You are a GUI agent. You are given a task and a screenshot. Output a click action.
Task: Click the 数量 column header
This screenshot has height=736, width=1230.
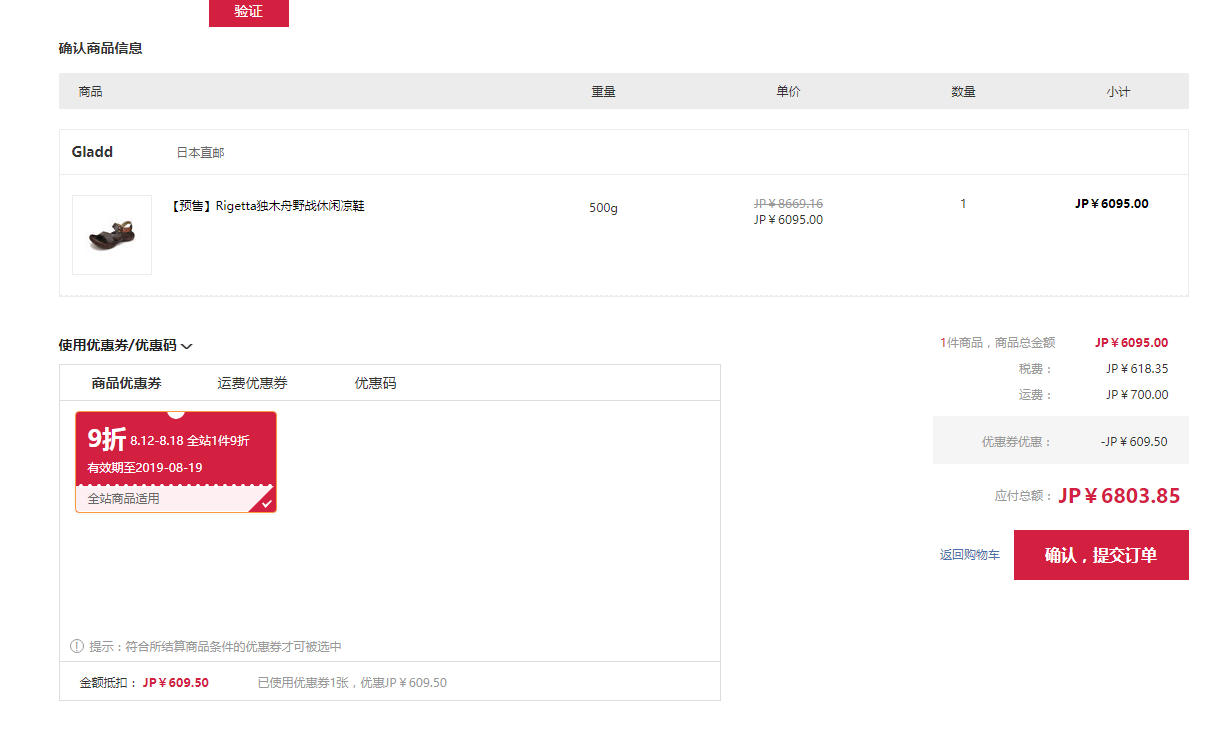click(x=963, y=91)
